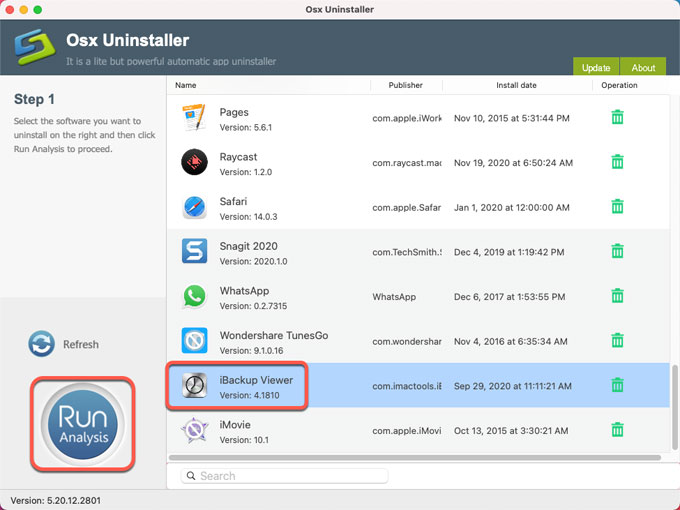This screenshot has width=680, height=510.
Task: Sort by the Publisher column header
Action: coord(405,85)
